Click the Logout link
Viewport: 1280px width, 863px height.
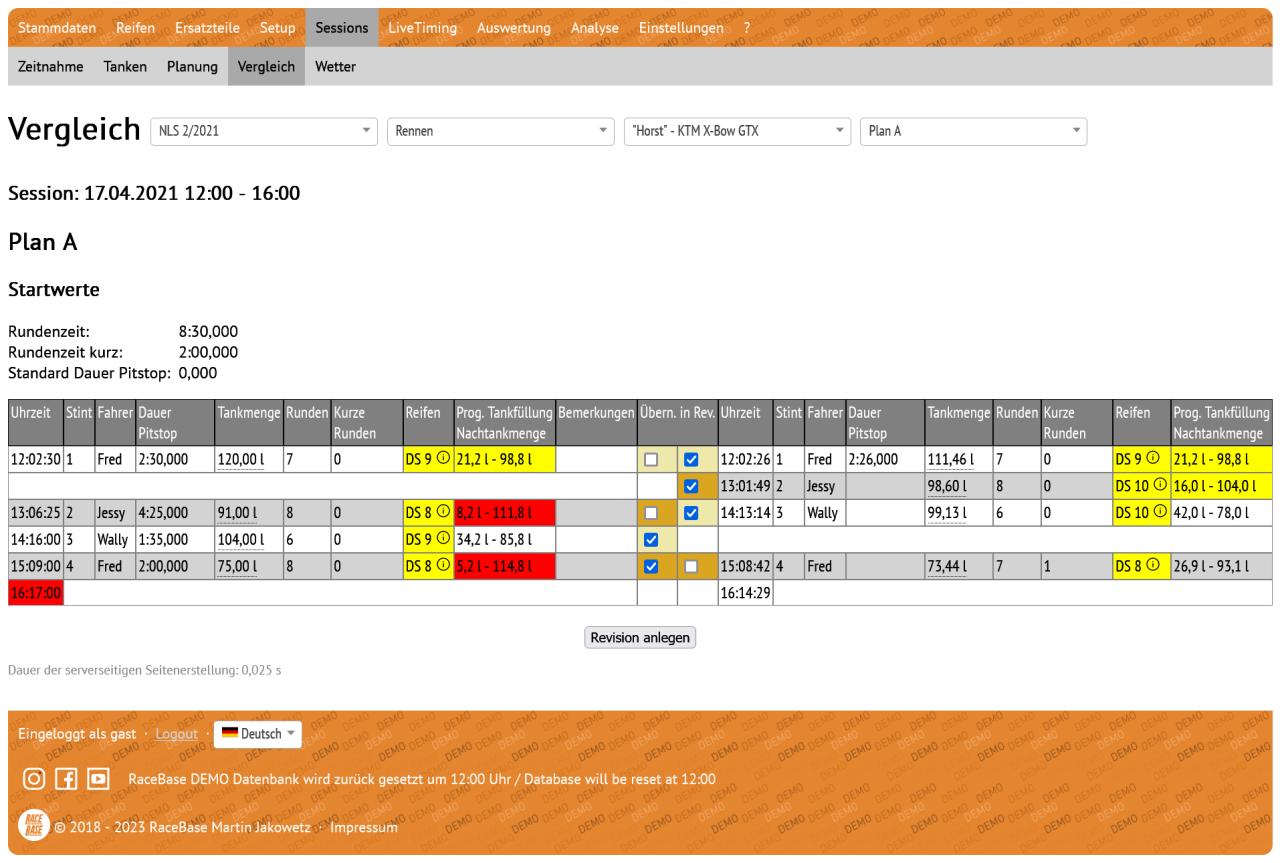(x=177, y=734)
